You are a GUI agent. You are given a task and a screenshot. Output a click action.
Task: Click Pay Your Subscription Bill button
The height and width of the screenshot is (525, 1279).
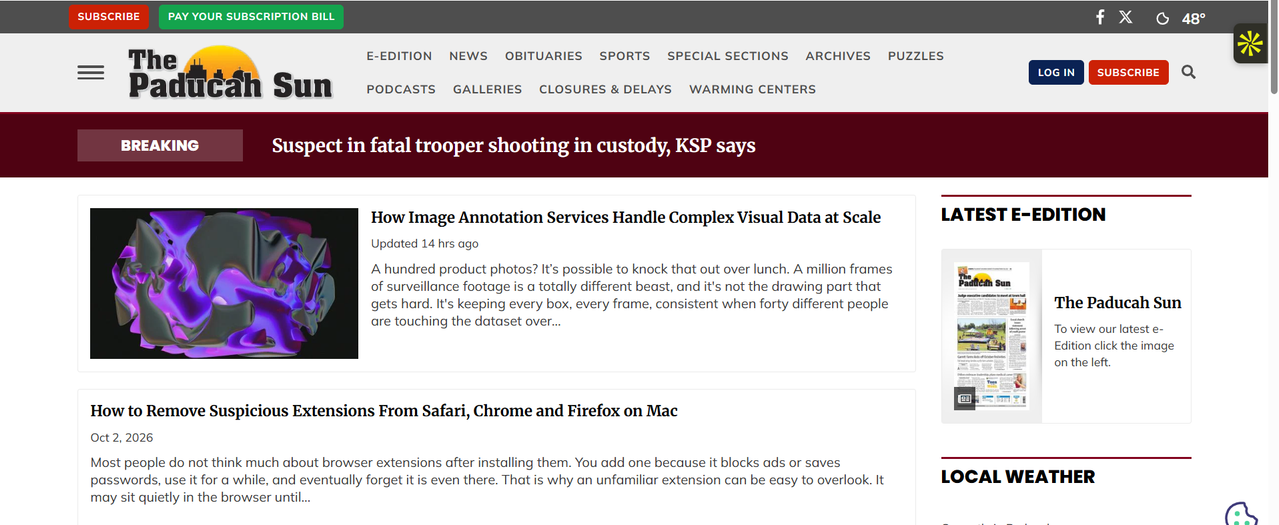tap(251, 16)
